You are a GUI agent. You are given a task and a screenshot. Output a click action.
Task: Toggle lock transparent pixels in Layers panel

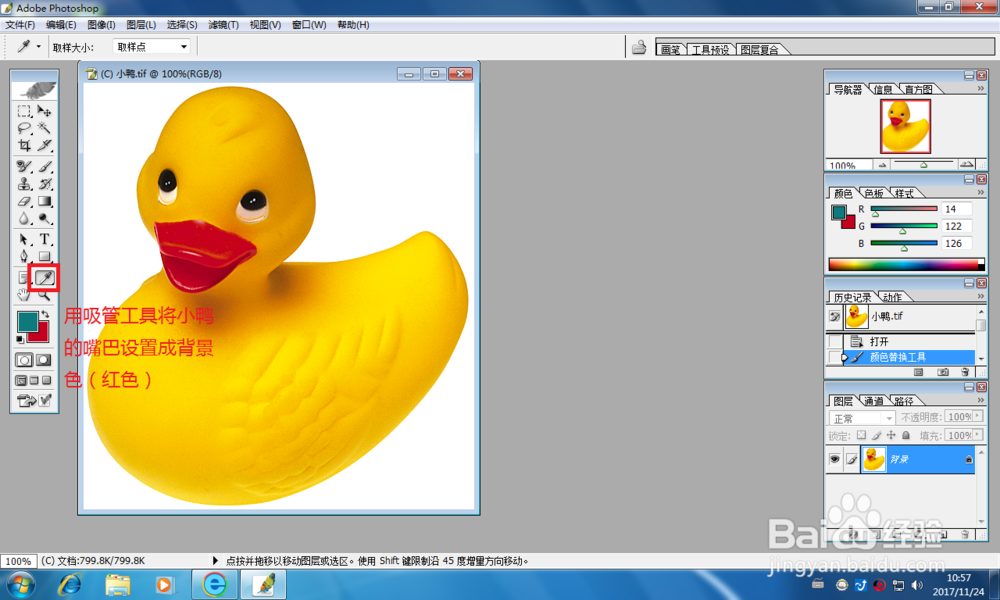coord(861,435)
